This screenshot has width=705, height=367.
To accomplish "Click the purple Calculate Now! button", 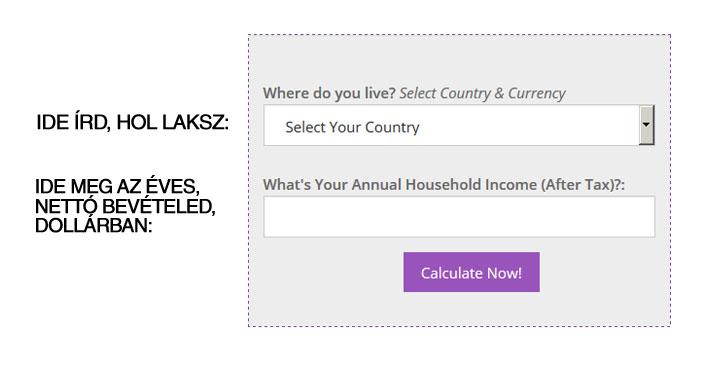I will coord(471,272).
